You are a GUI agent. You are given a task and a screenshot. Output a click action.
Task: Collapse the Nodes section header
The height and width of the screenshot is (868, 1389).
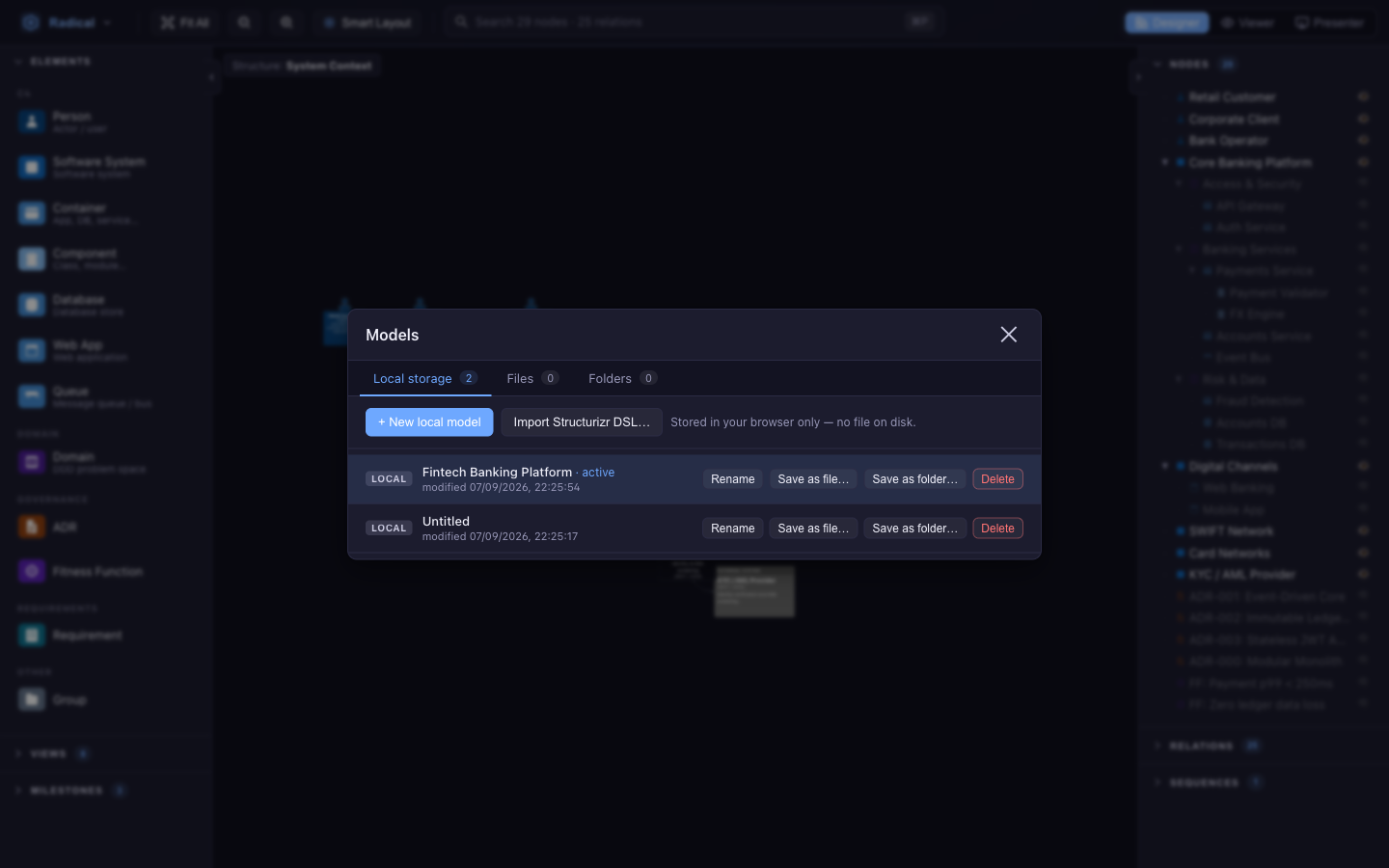click(x=1194, y=65)
